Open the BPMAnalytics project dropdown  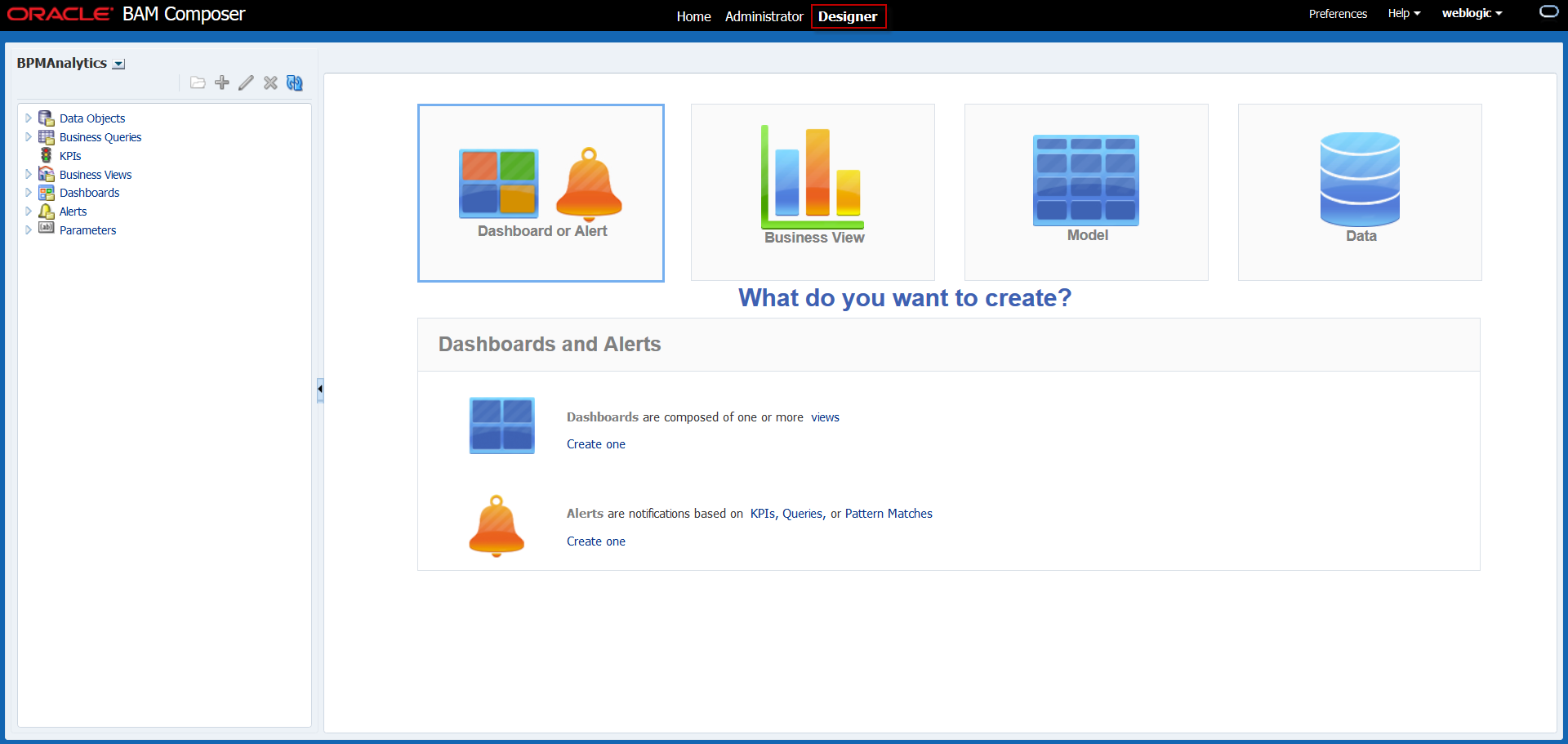[x=119, y=65]
